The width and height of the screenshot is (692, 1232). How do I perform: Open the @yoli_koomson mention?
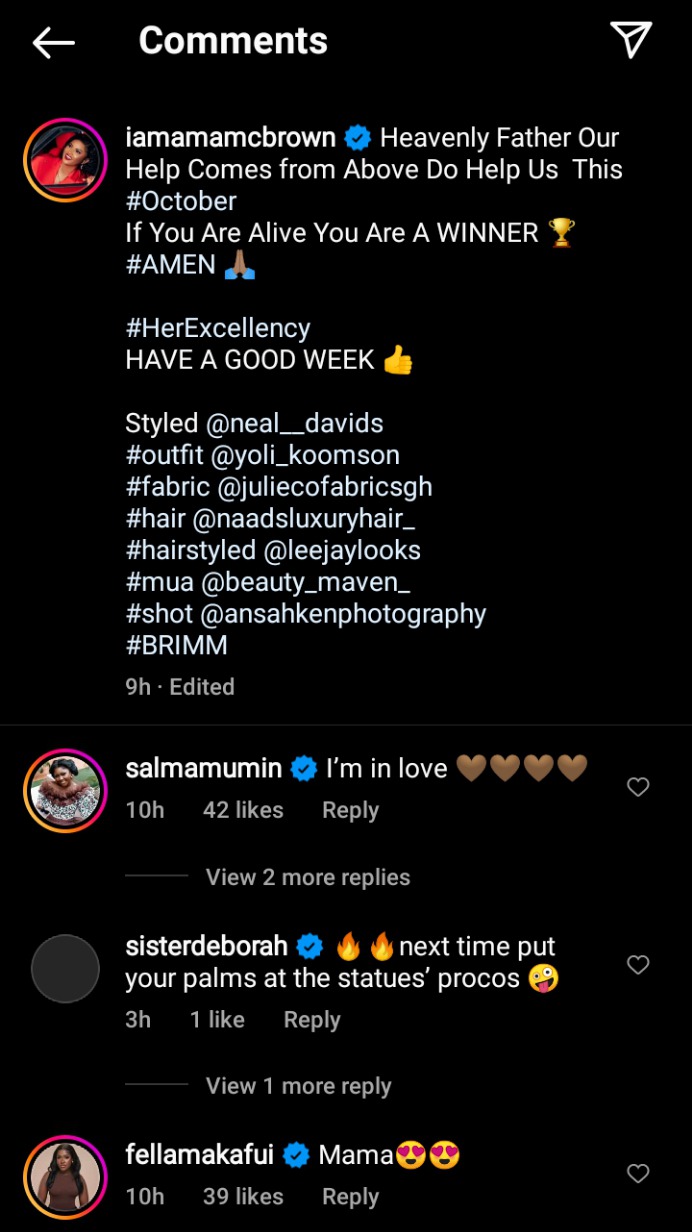[305, 455]
